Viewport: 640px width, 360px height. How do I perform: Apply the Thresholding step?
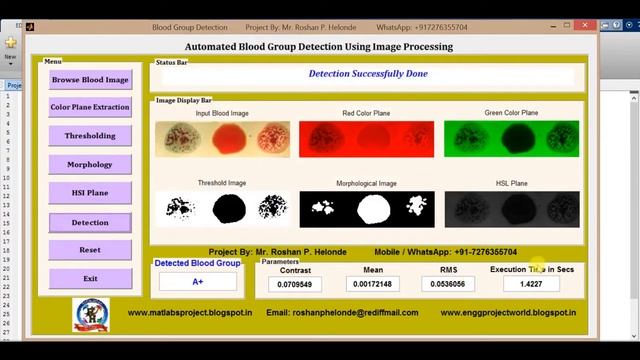pyautogui.click(x=90, y=136)
